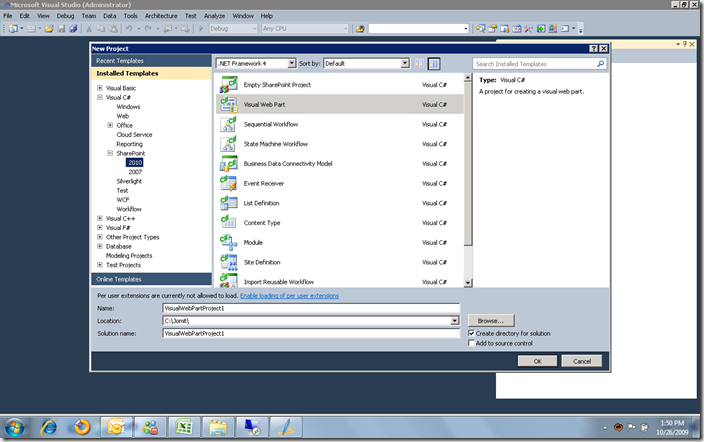Open the Sort by Default dropdown

click(x=405, y=63)
